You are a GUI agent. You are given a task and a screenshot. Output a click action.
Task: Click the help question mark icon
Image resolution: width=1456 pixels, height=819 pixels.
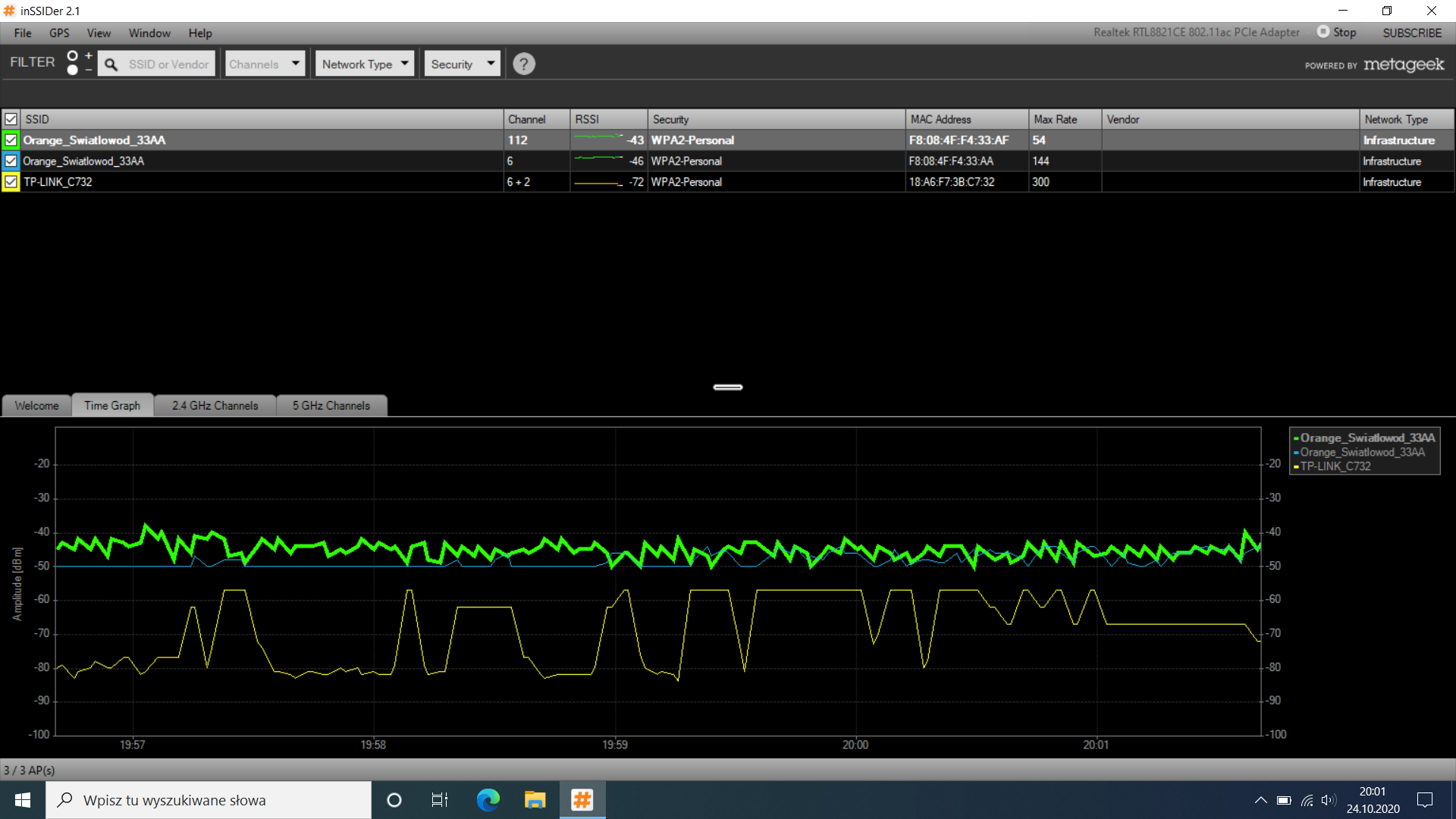[523, 64]
